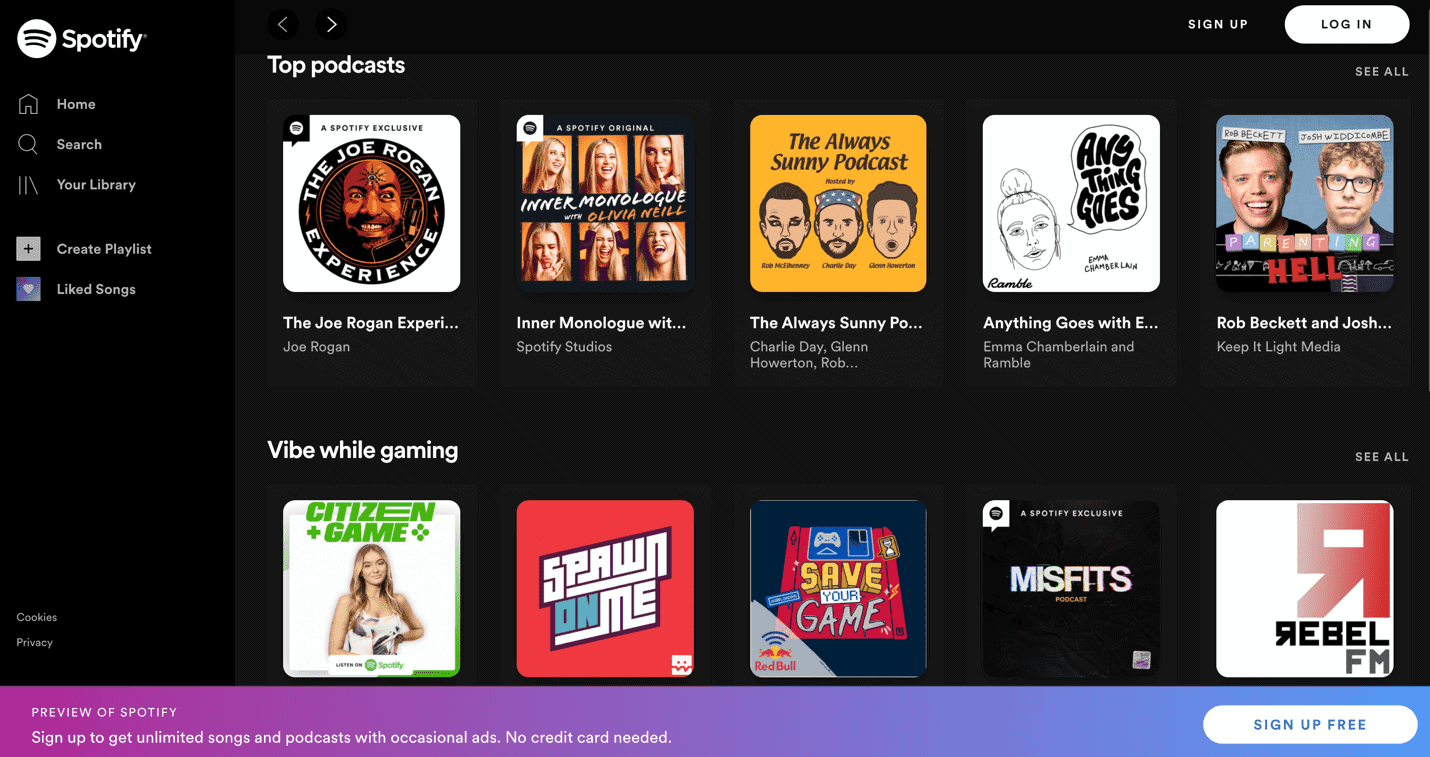This screenshot has height=757, width=1430.
Task: Click the Home house icon
Action: 28,104
